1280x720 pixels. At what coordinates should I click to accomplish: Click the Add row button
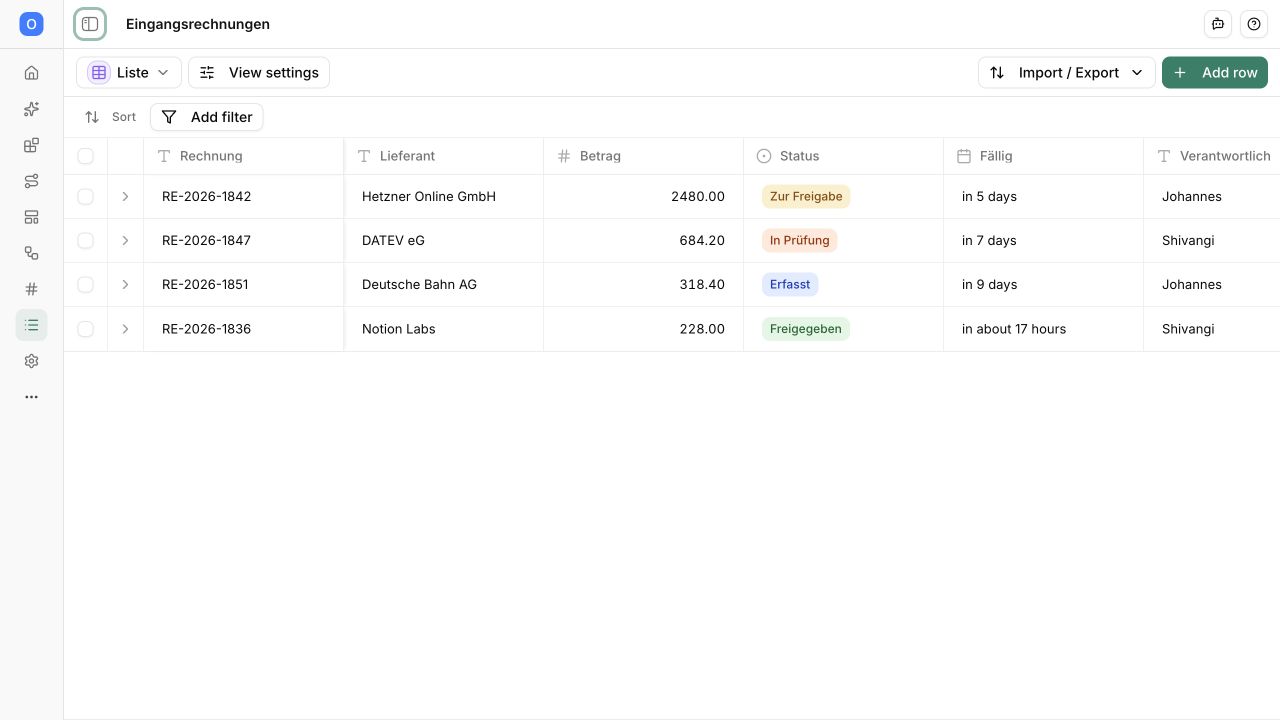[x=1215, y=73]
